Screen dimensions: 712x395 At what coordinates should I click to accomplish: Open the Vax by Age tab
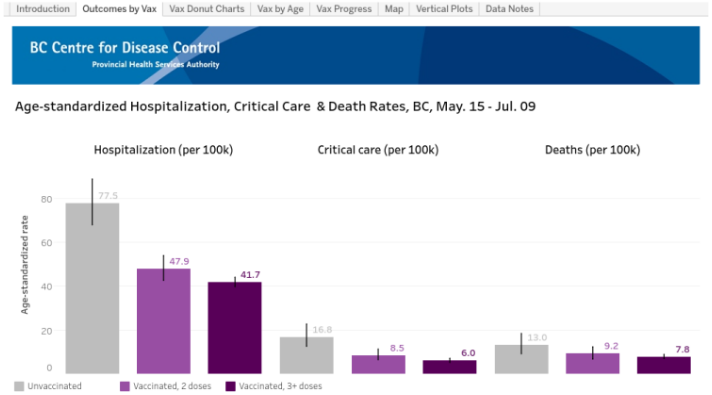click(x=280, y=9)
